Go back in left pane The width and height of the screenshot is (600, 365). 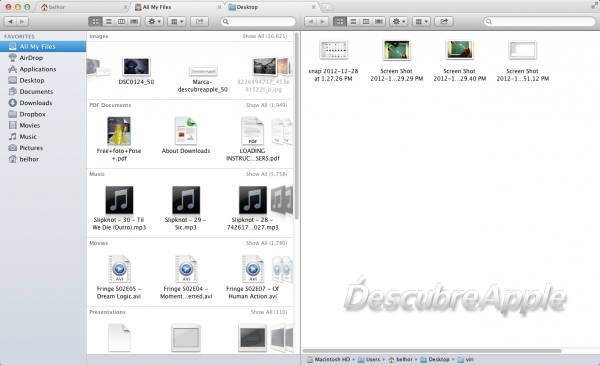coord(10,21)
